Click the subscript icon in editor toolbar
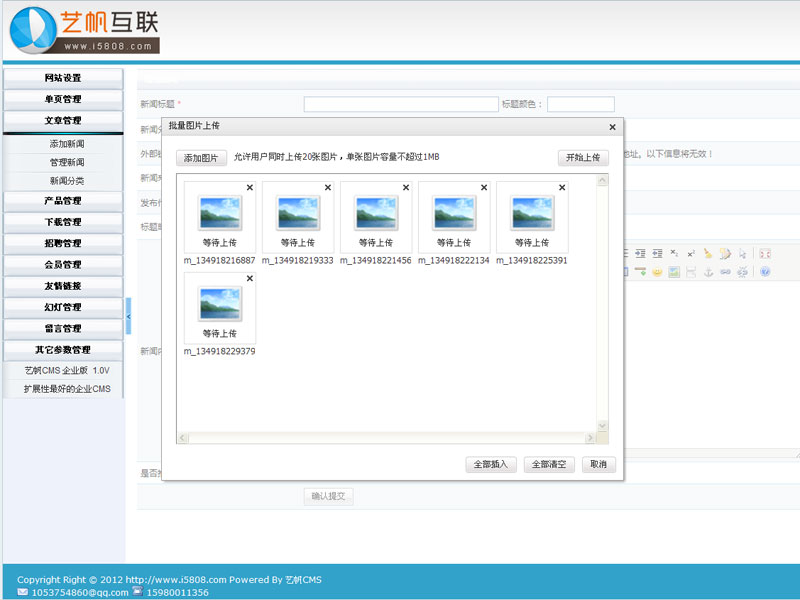The height and width of the screenshot is (600, 800). point(674,254)
